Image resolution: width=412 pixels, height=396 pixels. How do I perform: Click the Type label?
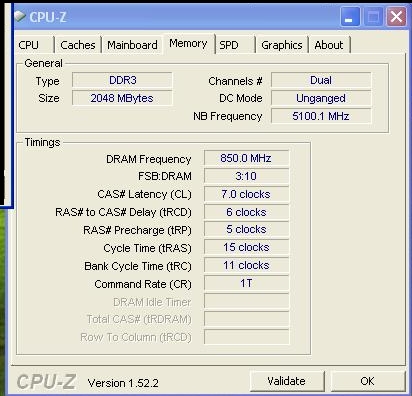(x=48, y=81)
